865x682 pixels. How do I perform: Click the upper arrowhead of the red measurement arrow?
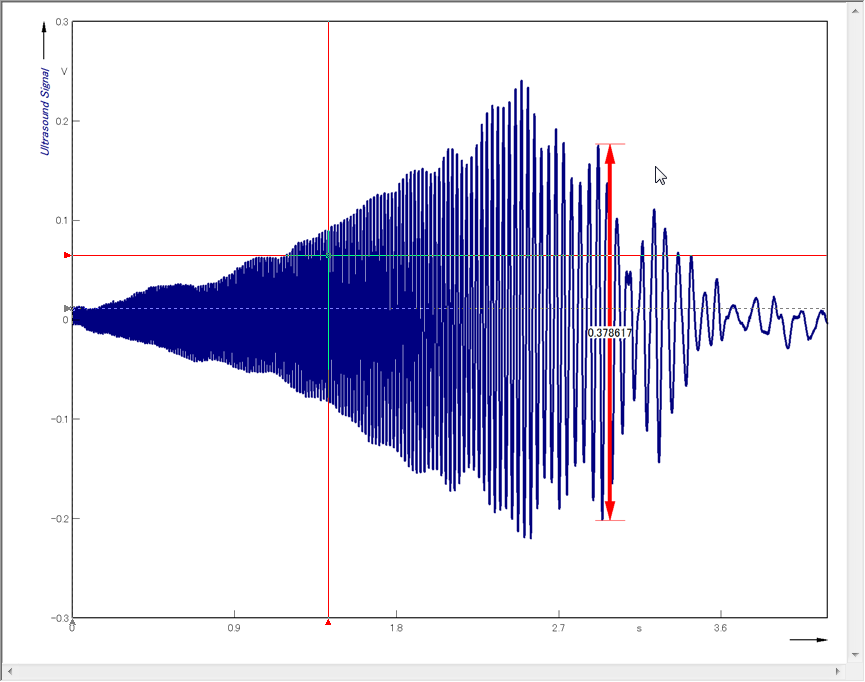(x=610, y=154)
